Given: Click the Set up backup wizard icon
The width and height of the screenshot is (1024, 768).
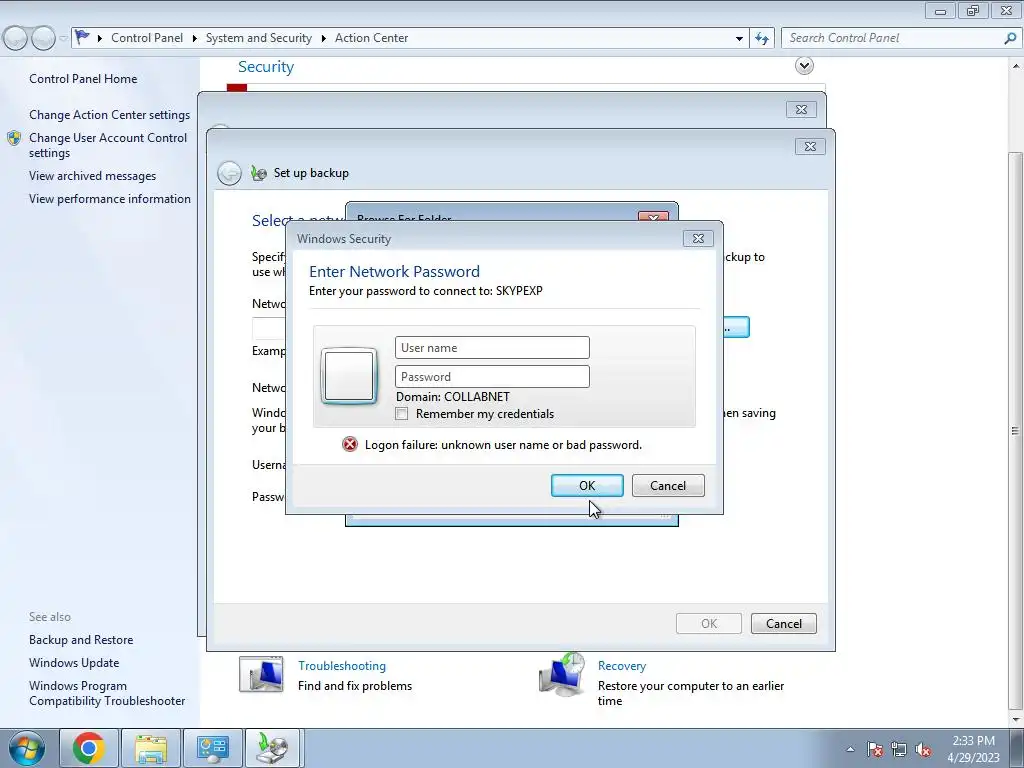Looking at the screenshot, I should pyautogui.click(x=259, y=173).
